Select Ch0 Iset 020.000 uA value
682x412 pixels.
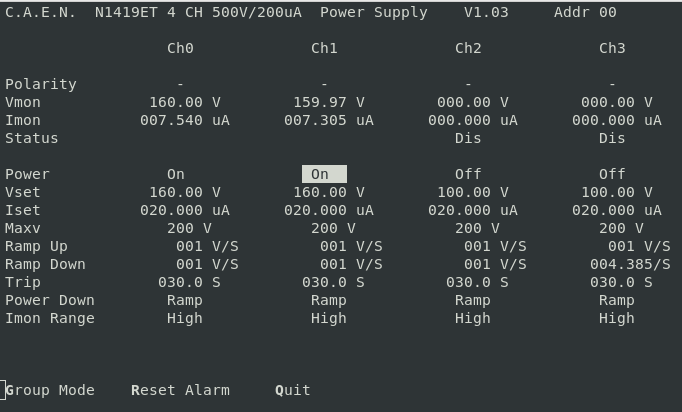pos(185,210)
